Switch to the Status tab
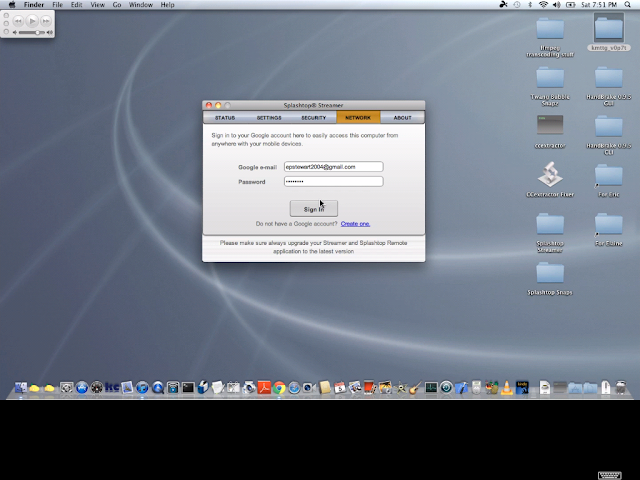Screen dimensions: 640x480 225,118
